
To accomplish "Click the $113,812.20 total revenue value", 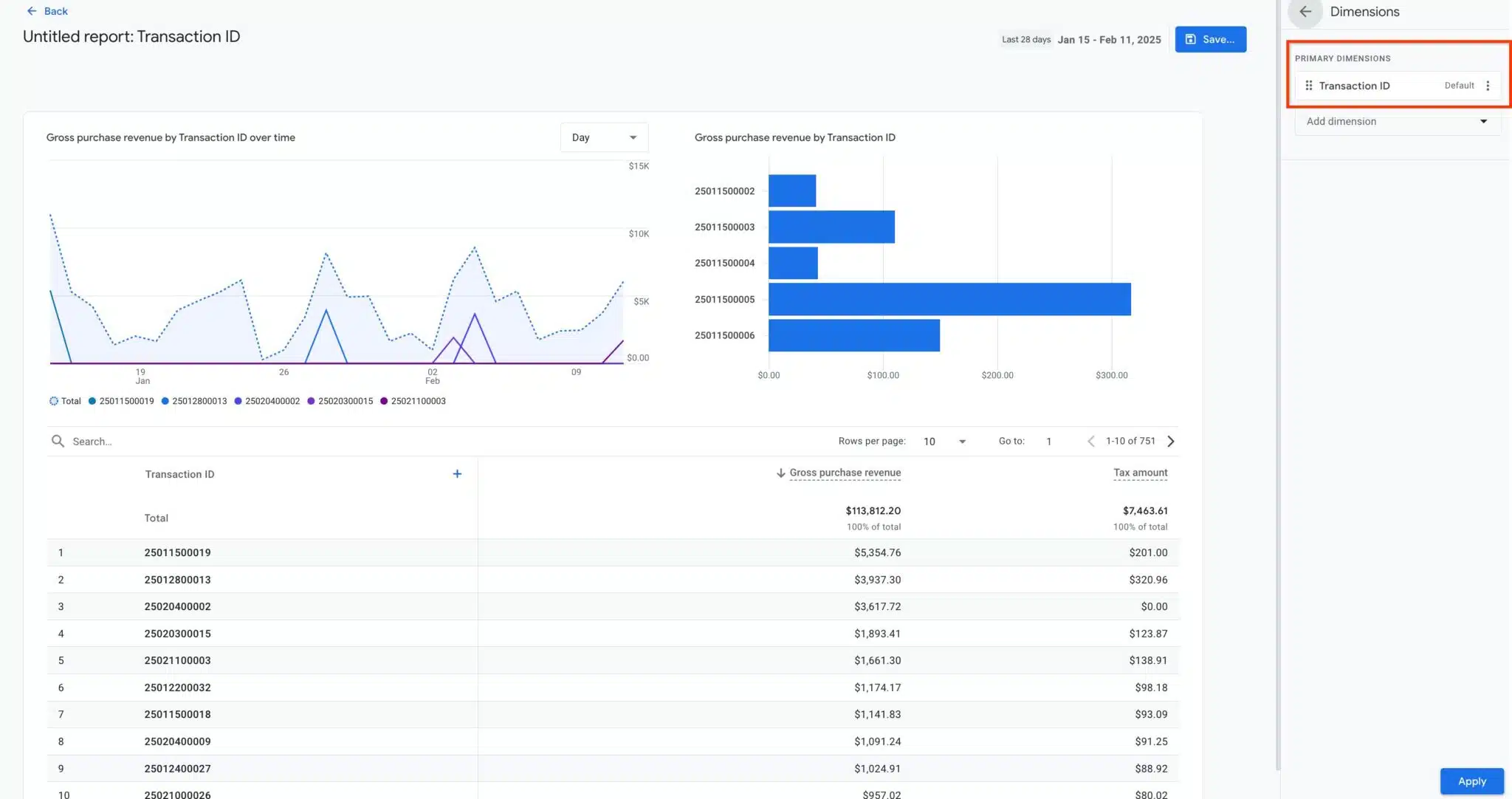I will click(873, 511).
